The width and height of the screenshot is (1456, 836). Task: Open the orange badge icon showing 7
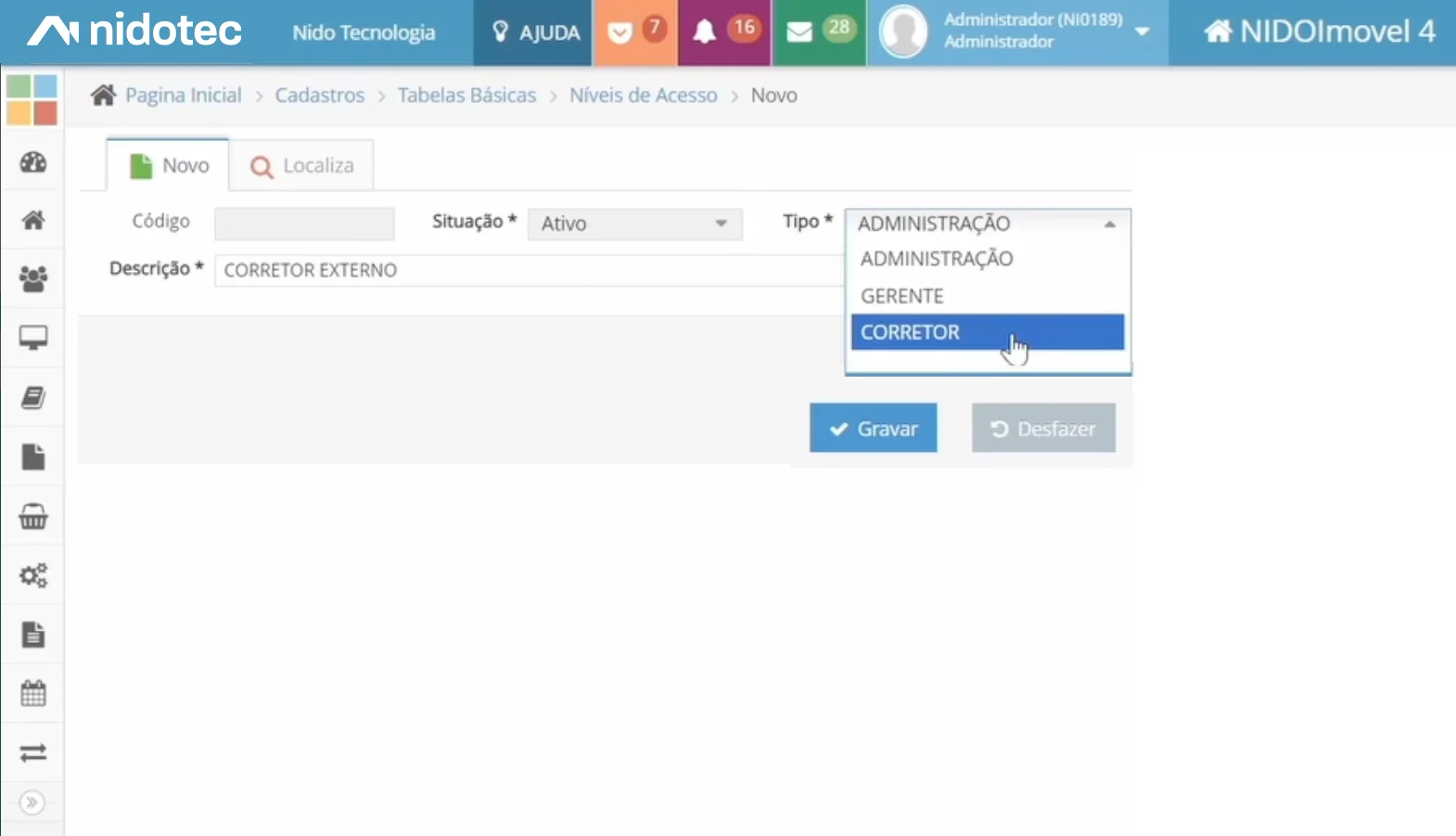click(635, 32)
